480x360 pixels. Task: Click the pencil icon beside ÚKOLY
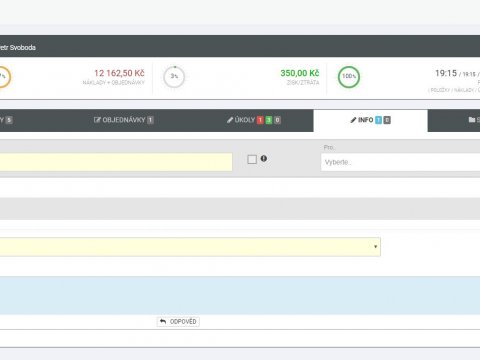pos(230,120)
